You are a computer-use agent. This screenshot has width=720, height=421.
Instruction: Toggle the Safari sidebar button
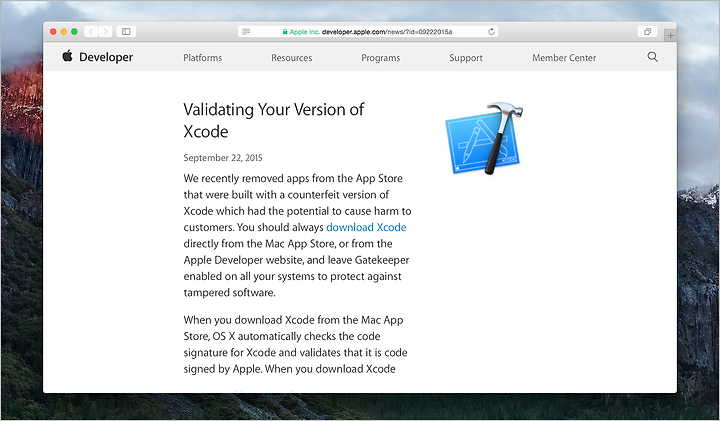tap(126, 32)
